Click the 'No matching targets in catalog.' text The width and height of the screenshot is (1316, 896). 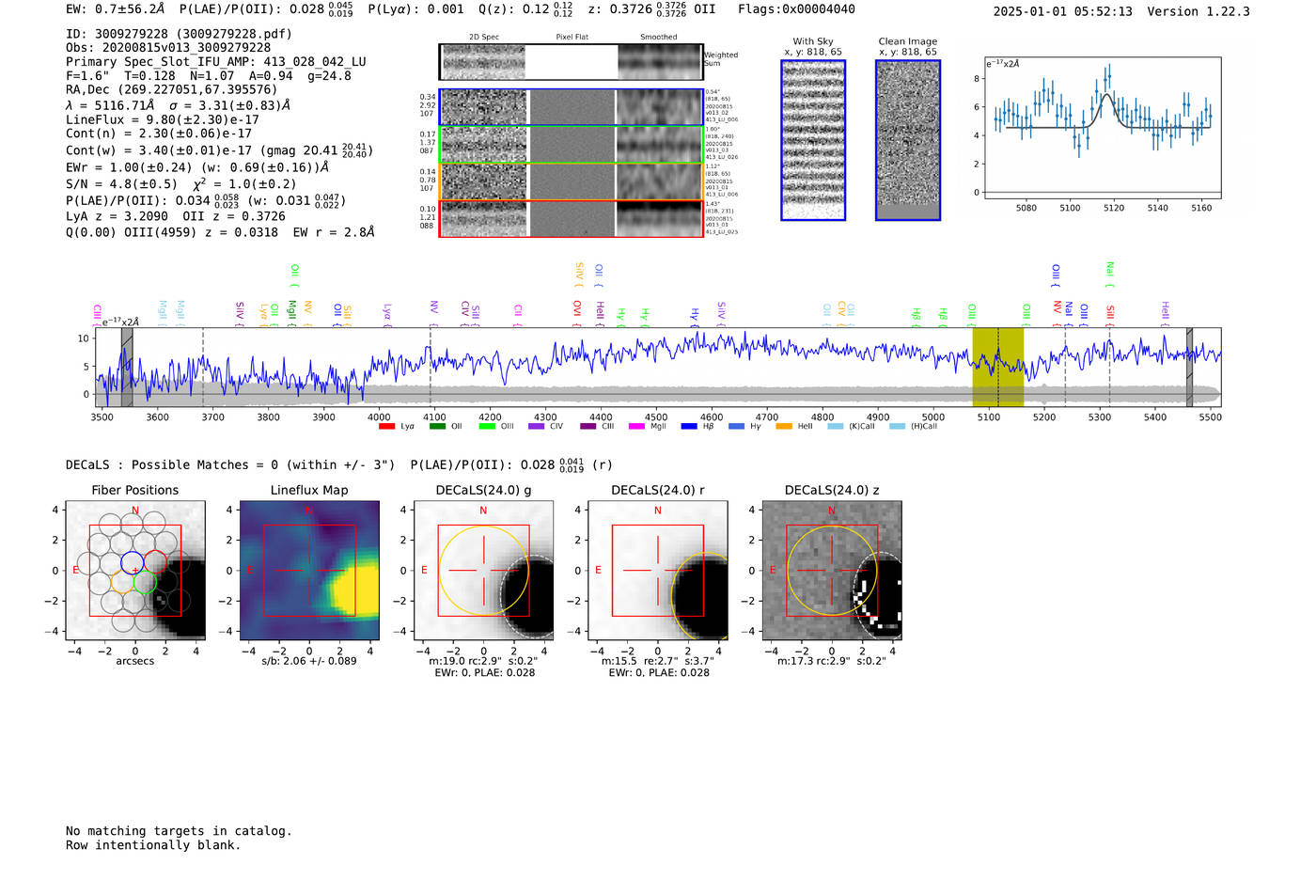click(x=179, y=831)
